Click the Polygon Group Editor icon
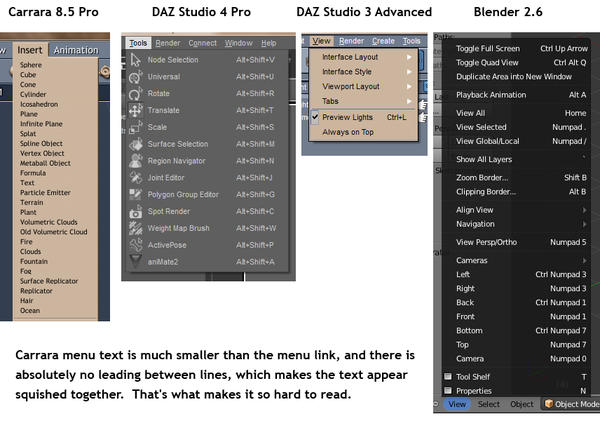Viewport: 600px width, 421px height. [x=135, y=195]
